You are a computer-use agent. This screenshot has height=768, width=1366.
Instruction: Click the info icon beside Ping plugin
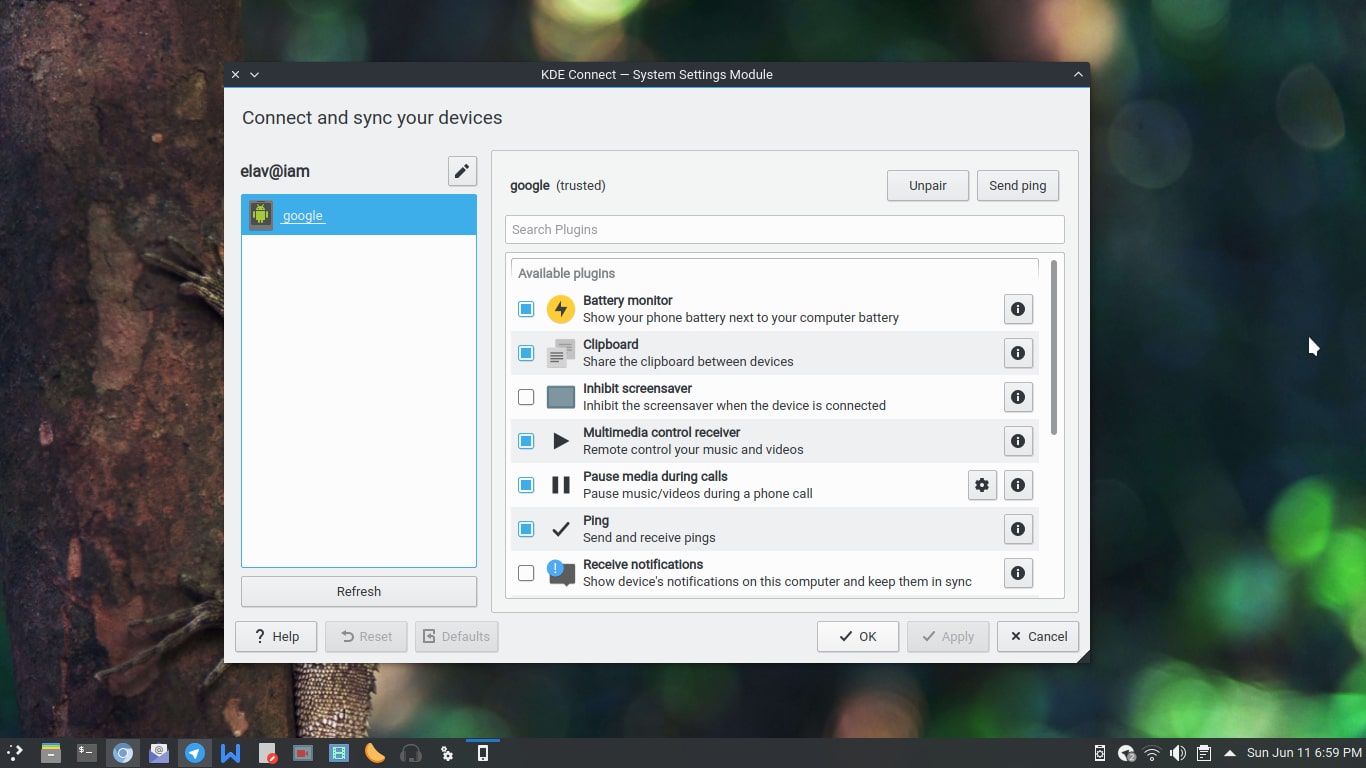pyautogui.click(x=1017, y=529)
